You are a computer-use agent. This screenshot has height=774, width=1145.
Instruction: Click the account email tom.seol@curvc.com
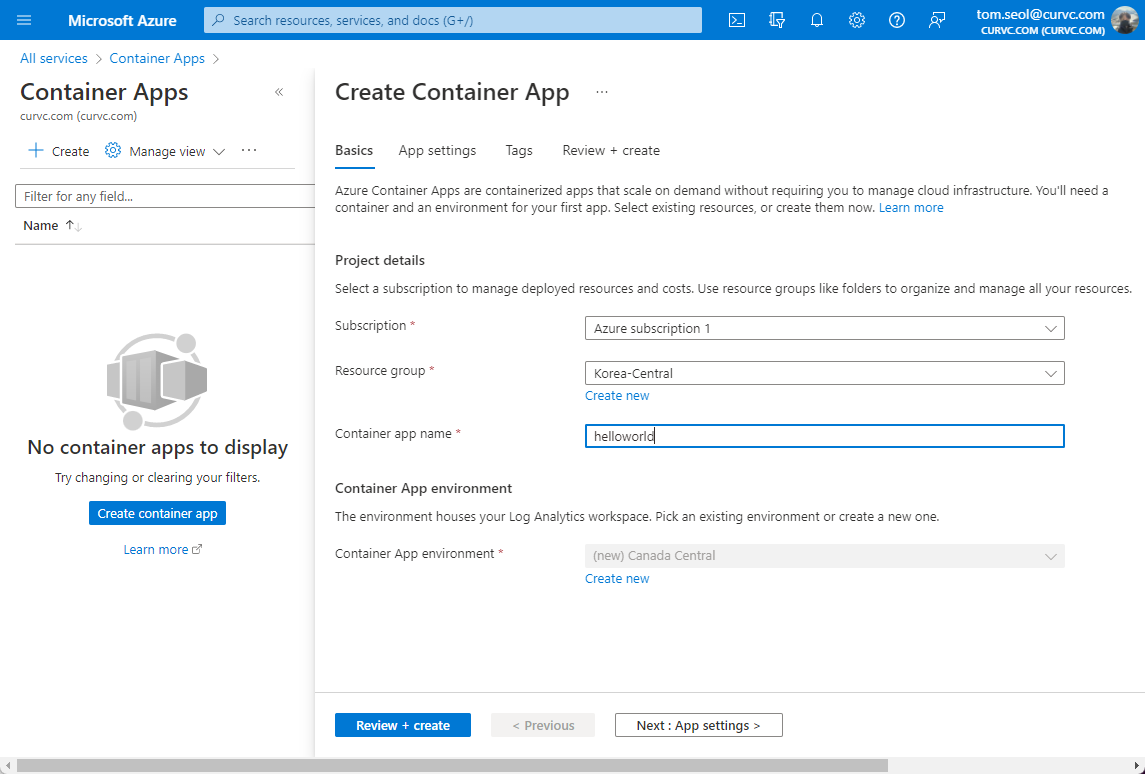pos(1041,14)
